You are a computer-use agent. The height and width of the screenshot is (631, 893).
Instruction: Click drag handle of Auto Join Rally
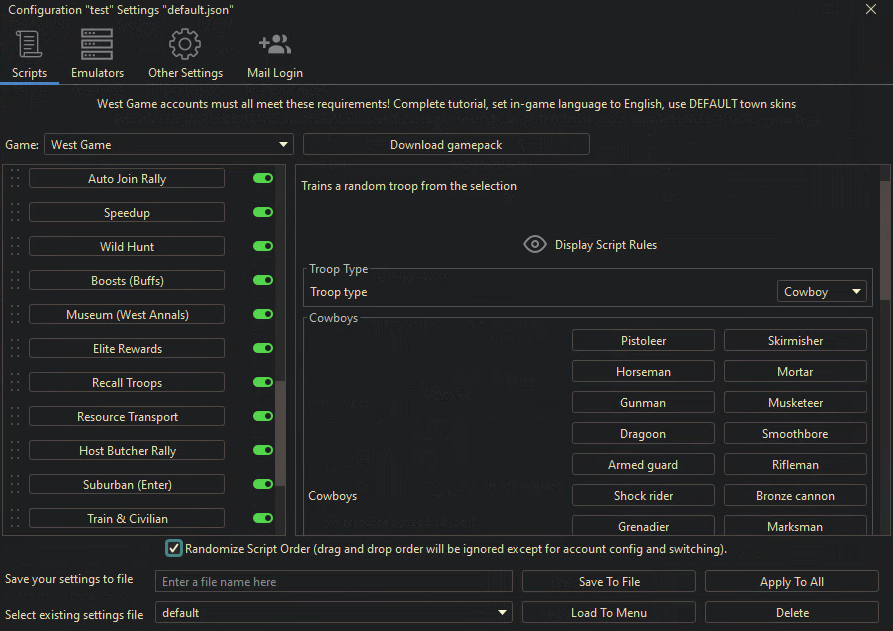point(15,178)
